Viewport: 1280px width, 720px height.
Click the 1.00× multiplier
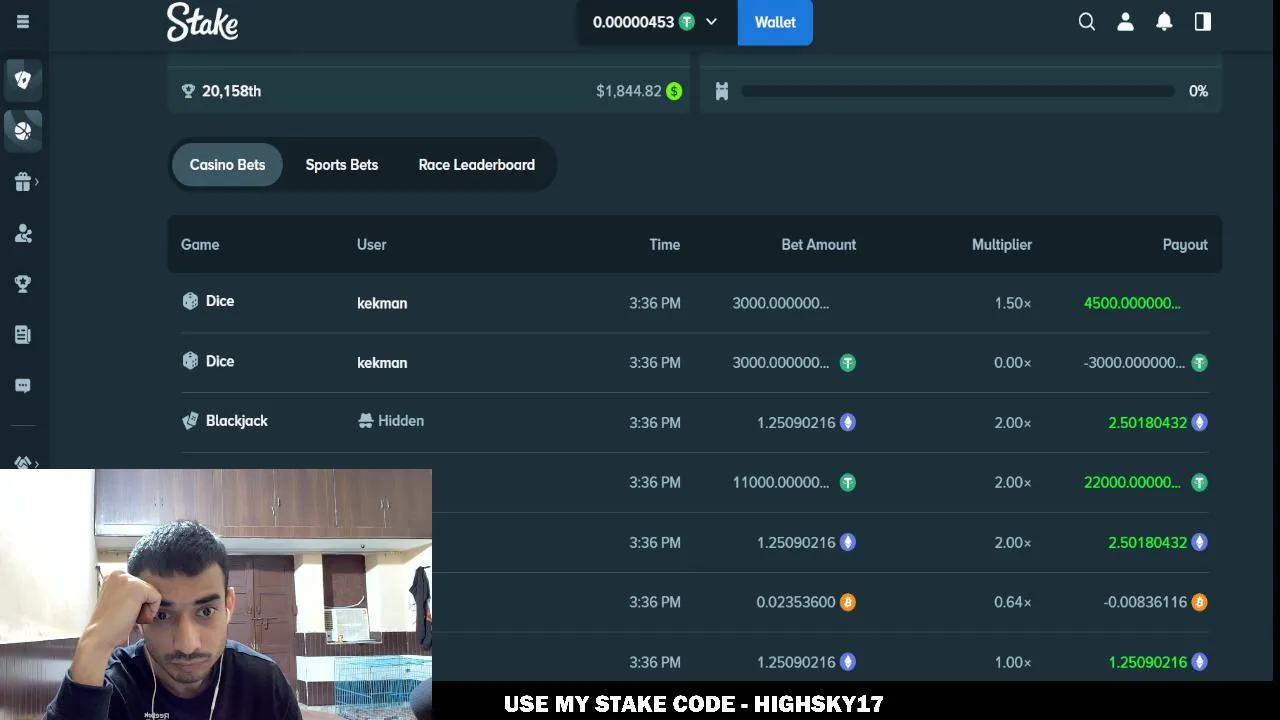pyautogui.click(x=1013, y=662)
